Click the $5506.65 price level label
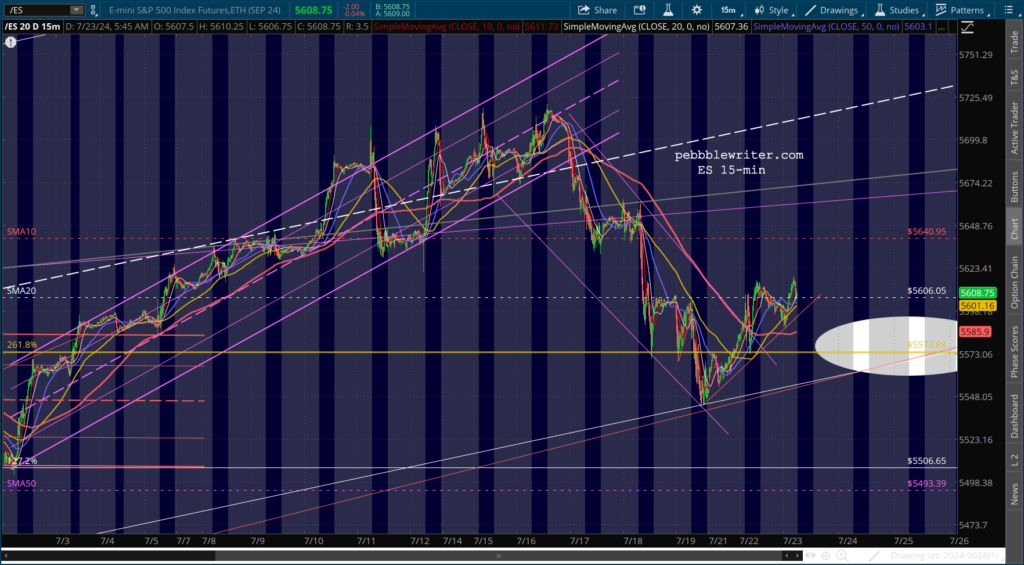Viewport: 1024px width, 565px height. point(927,460)
